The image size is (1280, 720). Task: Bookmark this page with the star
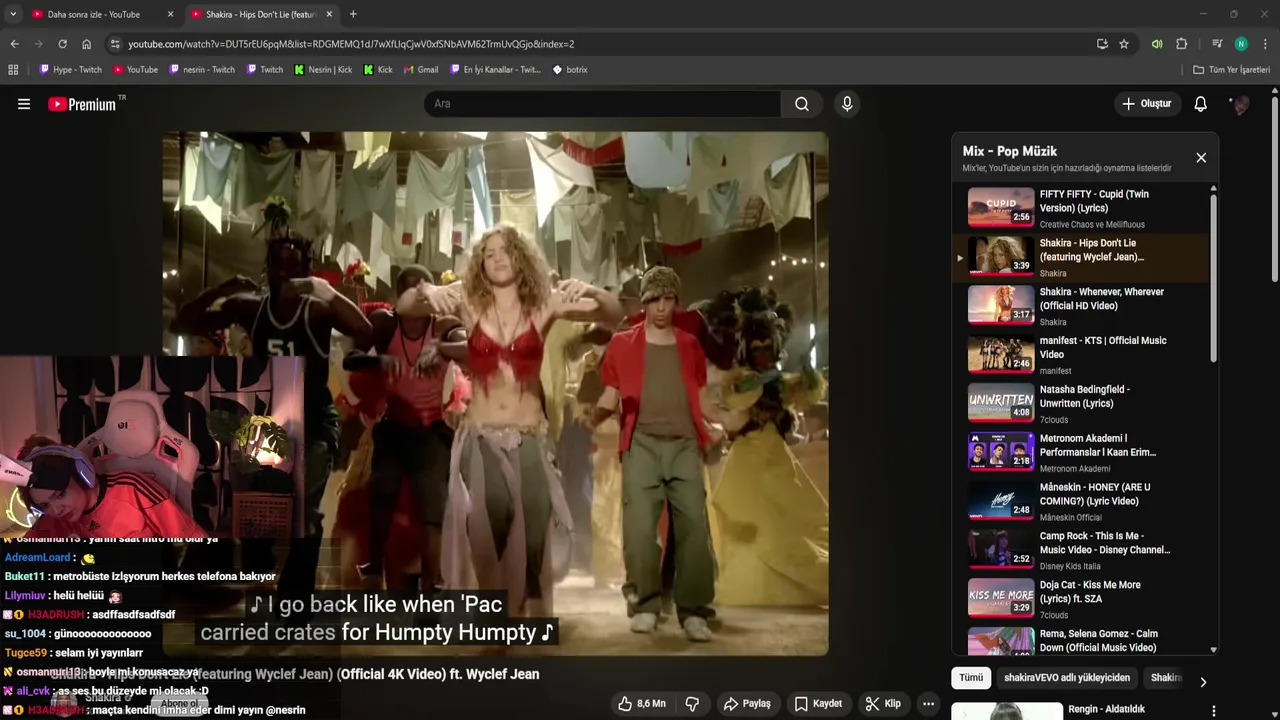point(1124,44)
